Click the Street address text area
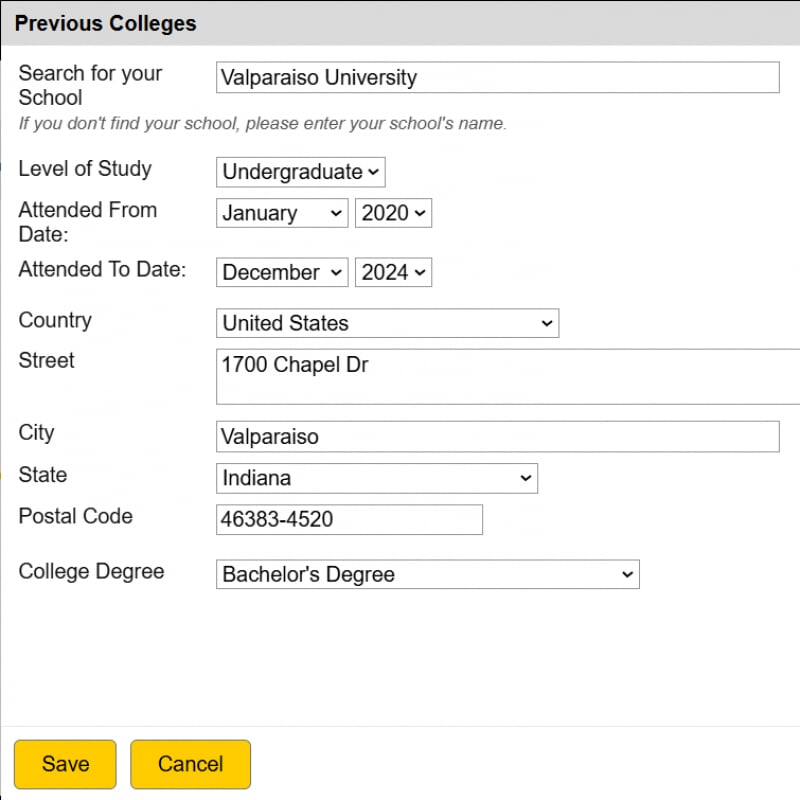This screenshot has width=800, height=800. [x=508, y=377]
